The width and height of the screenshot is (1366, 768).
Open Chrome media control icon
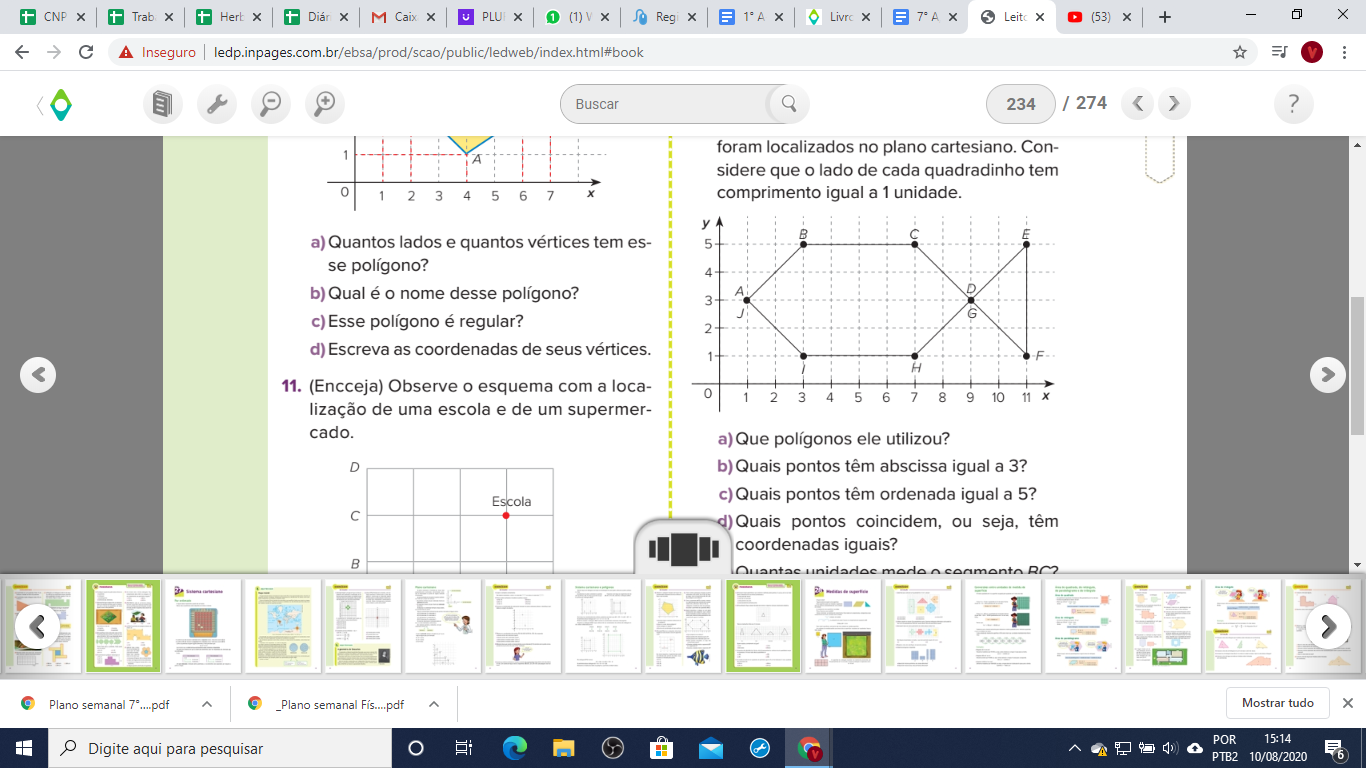1278,52
